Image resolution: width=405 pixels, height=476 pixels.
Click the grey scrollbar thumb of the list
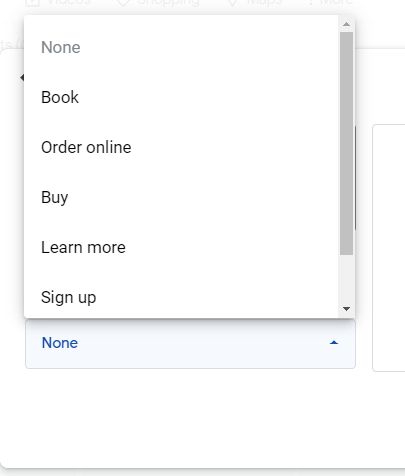[x=346, y=143]
